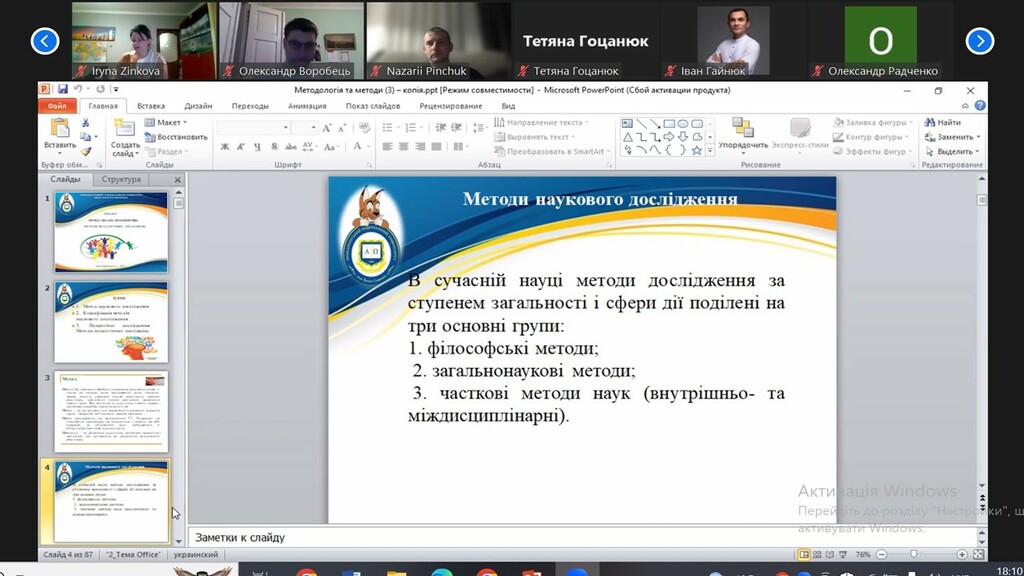The height and width of the screenshot is (576, 1024).
Task: Open PowerPoint help question mark icon
Action: (980, 105)
